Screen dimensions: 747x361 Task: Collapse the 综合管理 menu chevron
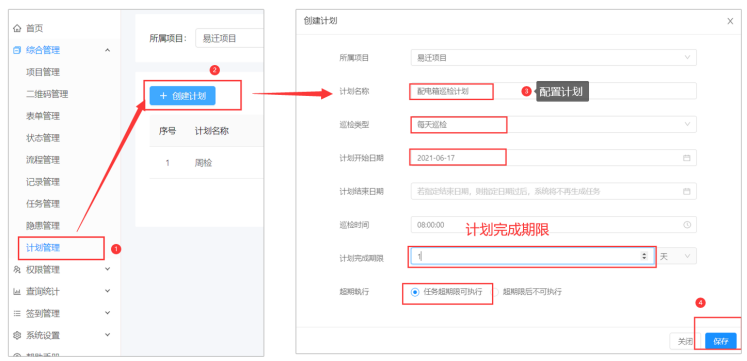(x=108, y=50)
